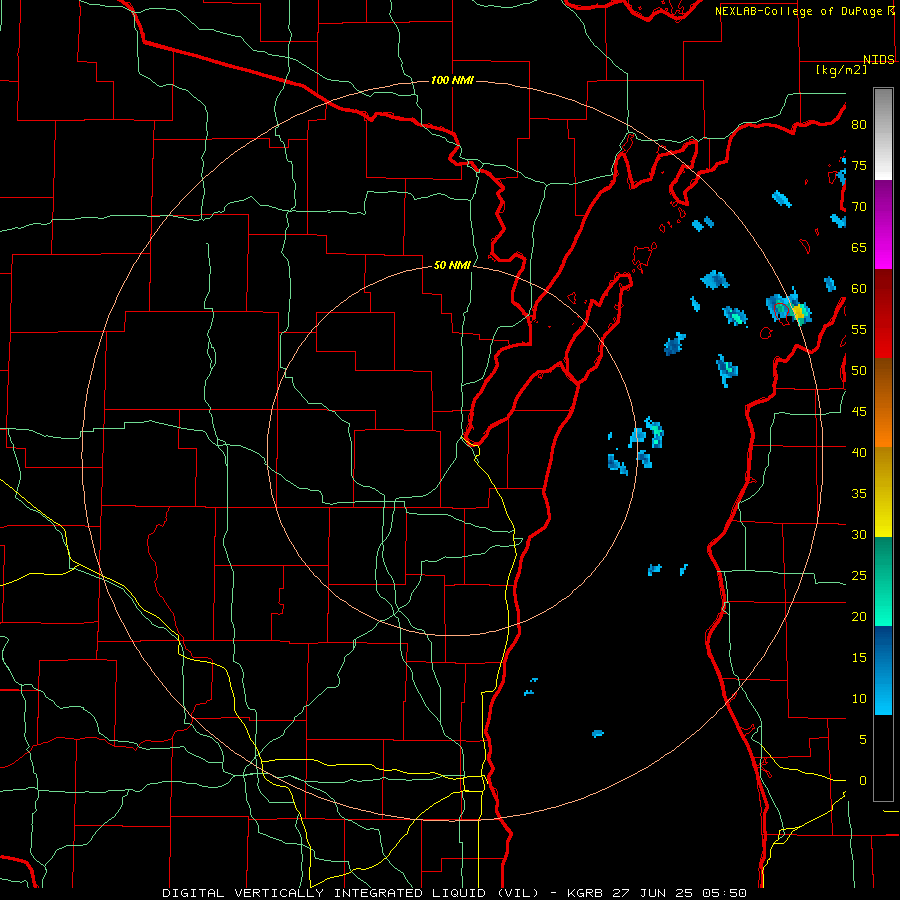The image size is (900, 900).
Task: Click the scale value "5"
Action: tap(863, 740)
